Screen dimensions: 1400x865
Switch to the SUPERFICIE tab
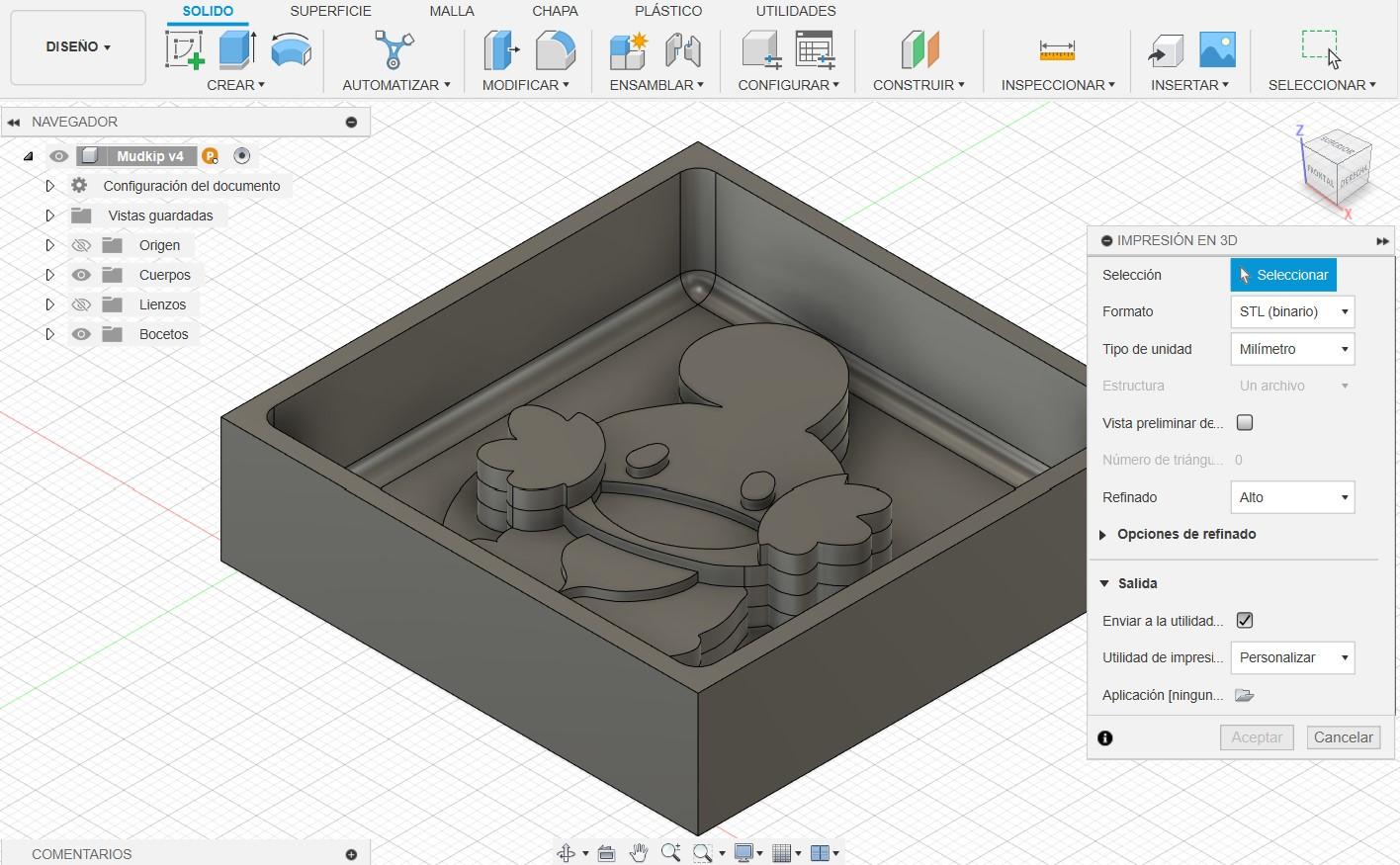pos(330,11)
